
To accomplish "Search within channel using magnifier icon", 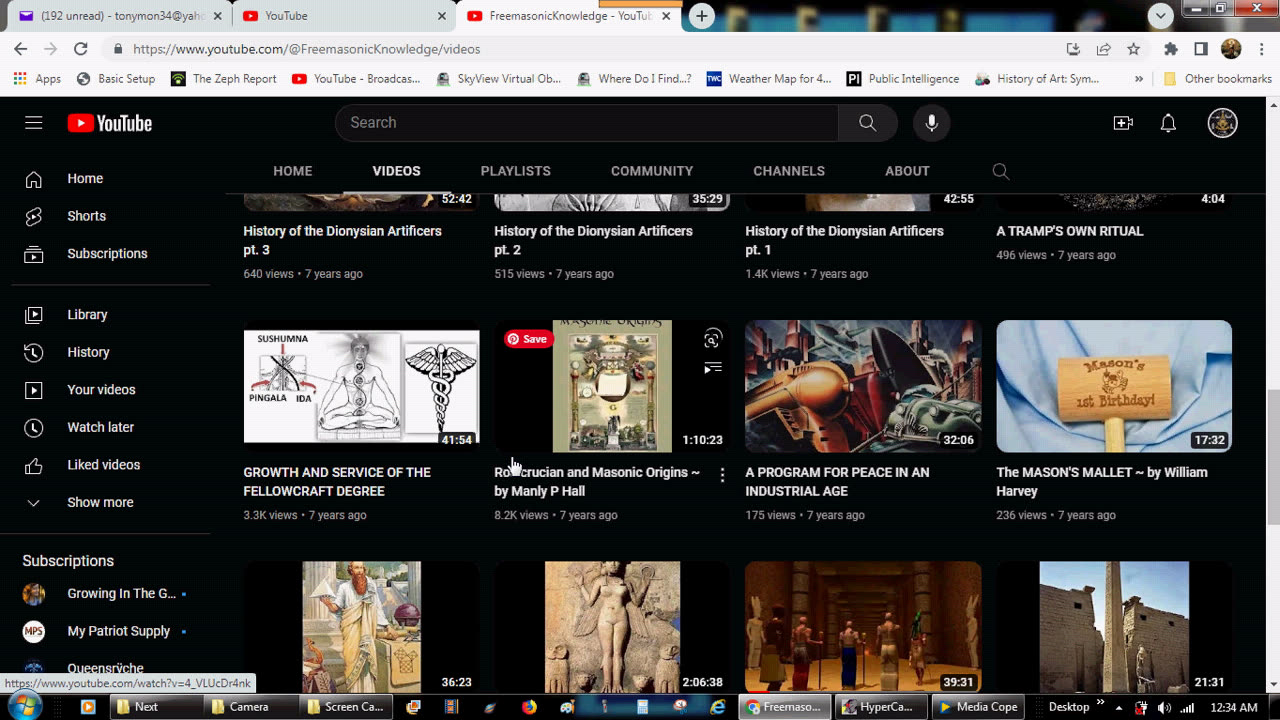I will pyautogui.click(x=1000, y=171).
